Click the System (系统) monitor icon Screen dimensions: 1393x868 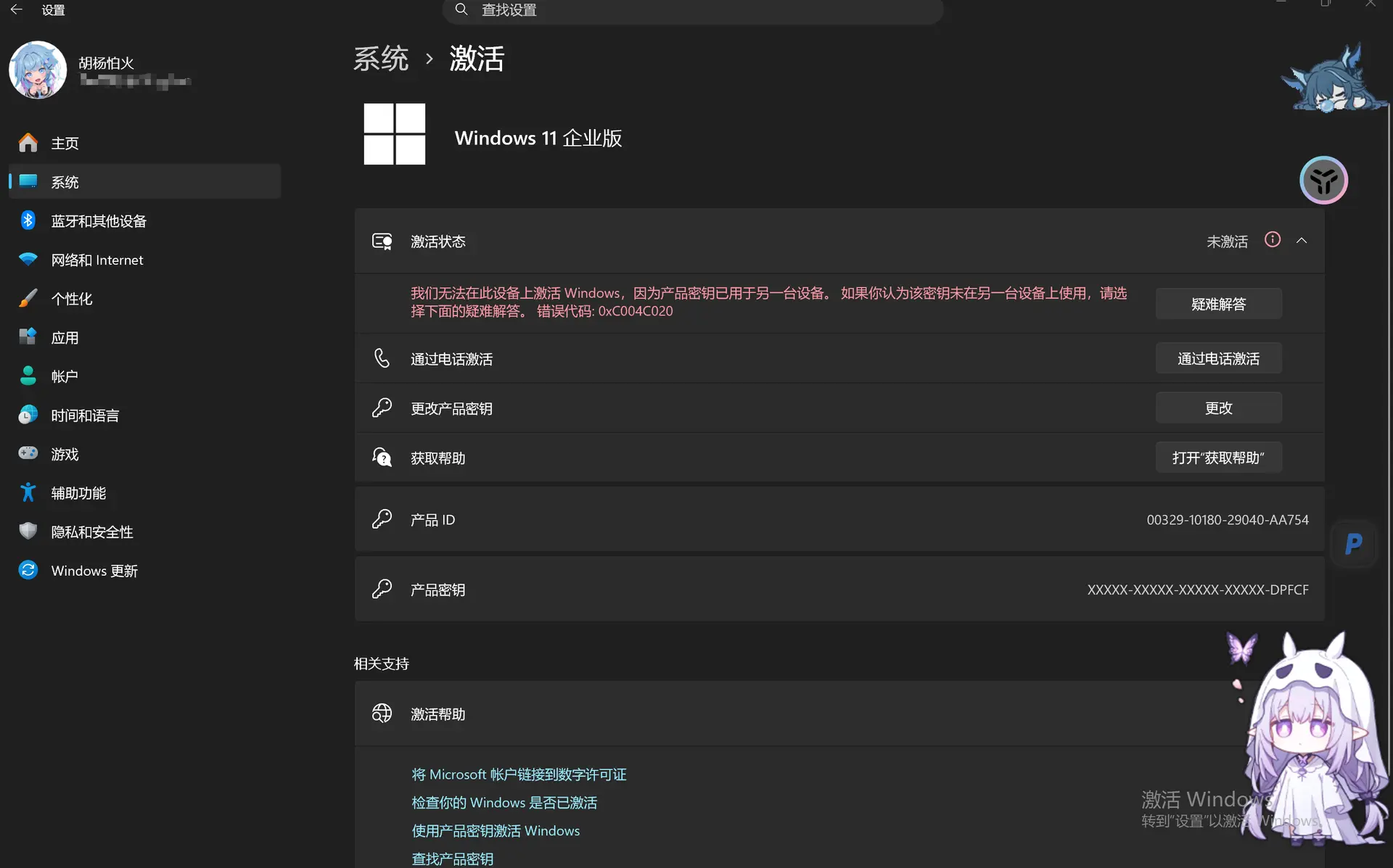pyautogui.click(x=28, y=181)
